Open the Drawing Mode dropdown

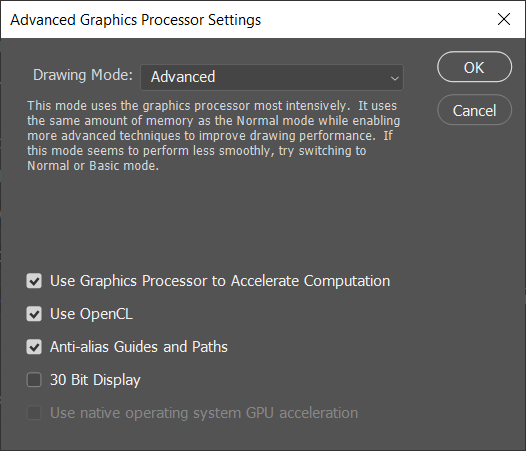point(272,77)
